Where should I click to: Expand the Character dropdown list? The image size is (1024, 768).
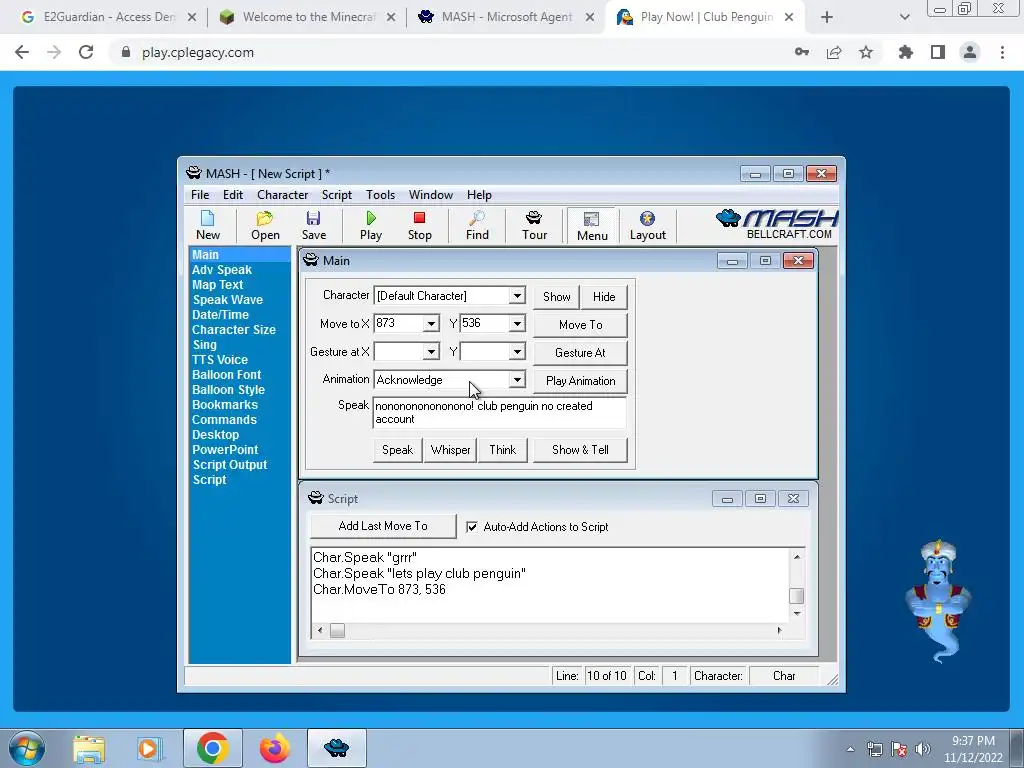[x=517, y=296]
